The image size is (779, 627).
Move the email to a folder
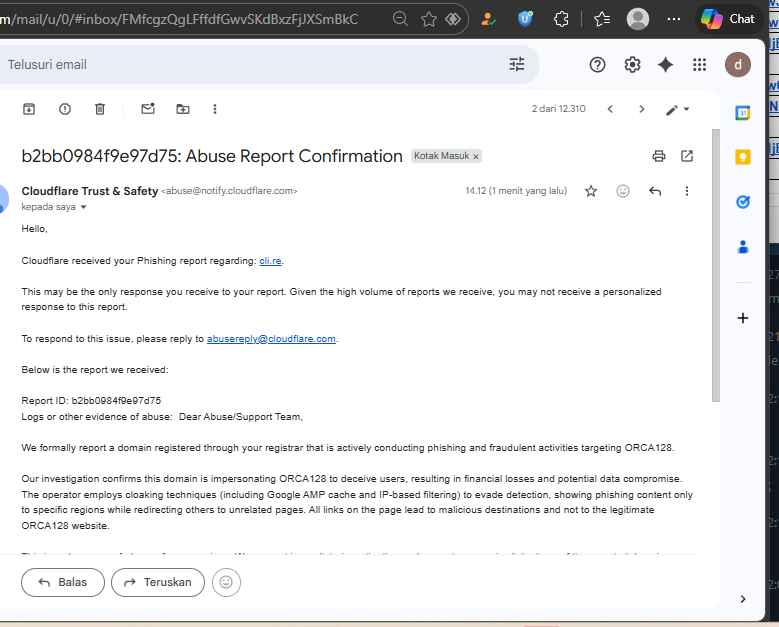click(183, 109)
